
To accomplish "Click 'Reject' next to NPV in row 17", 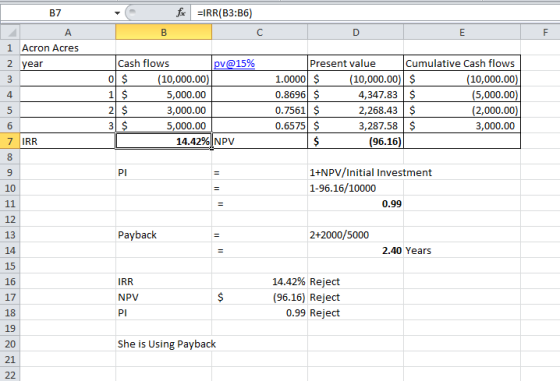I will click(356, 297).
